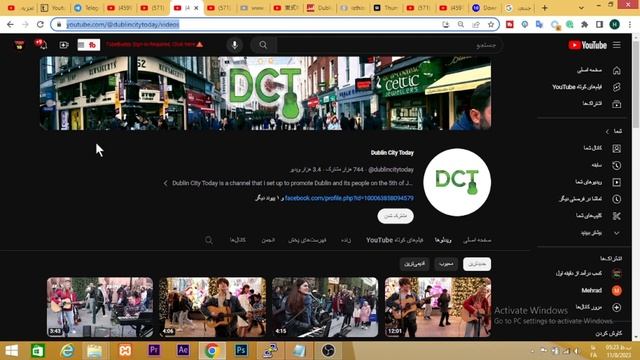
Task: Open Your channel in the sidebar
Action: 602,148
